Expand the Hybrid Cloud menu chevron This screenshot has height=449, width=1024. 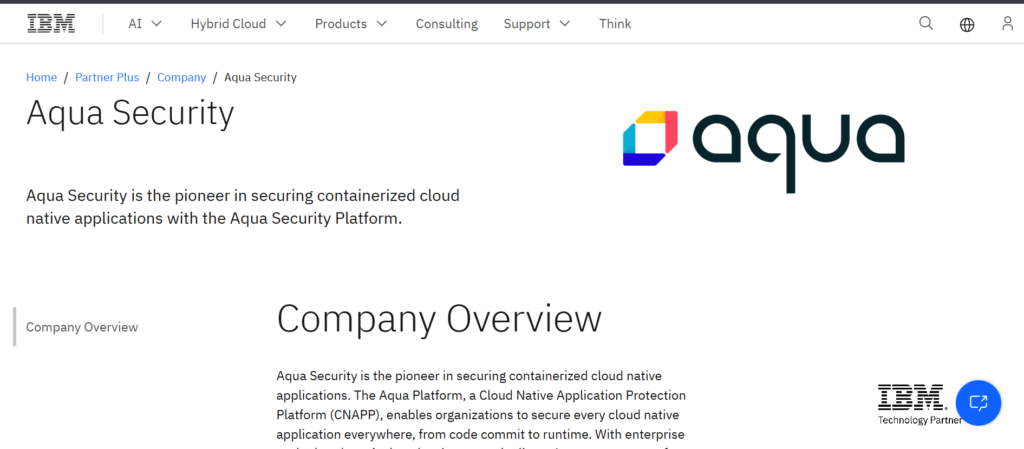click(x=281, y=23)
